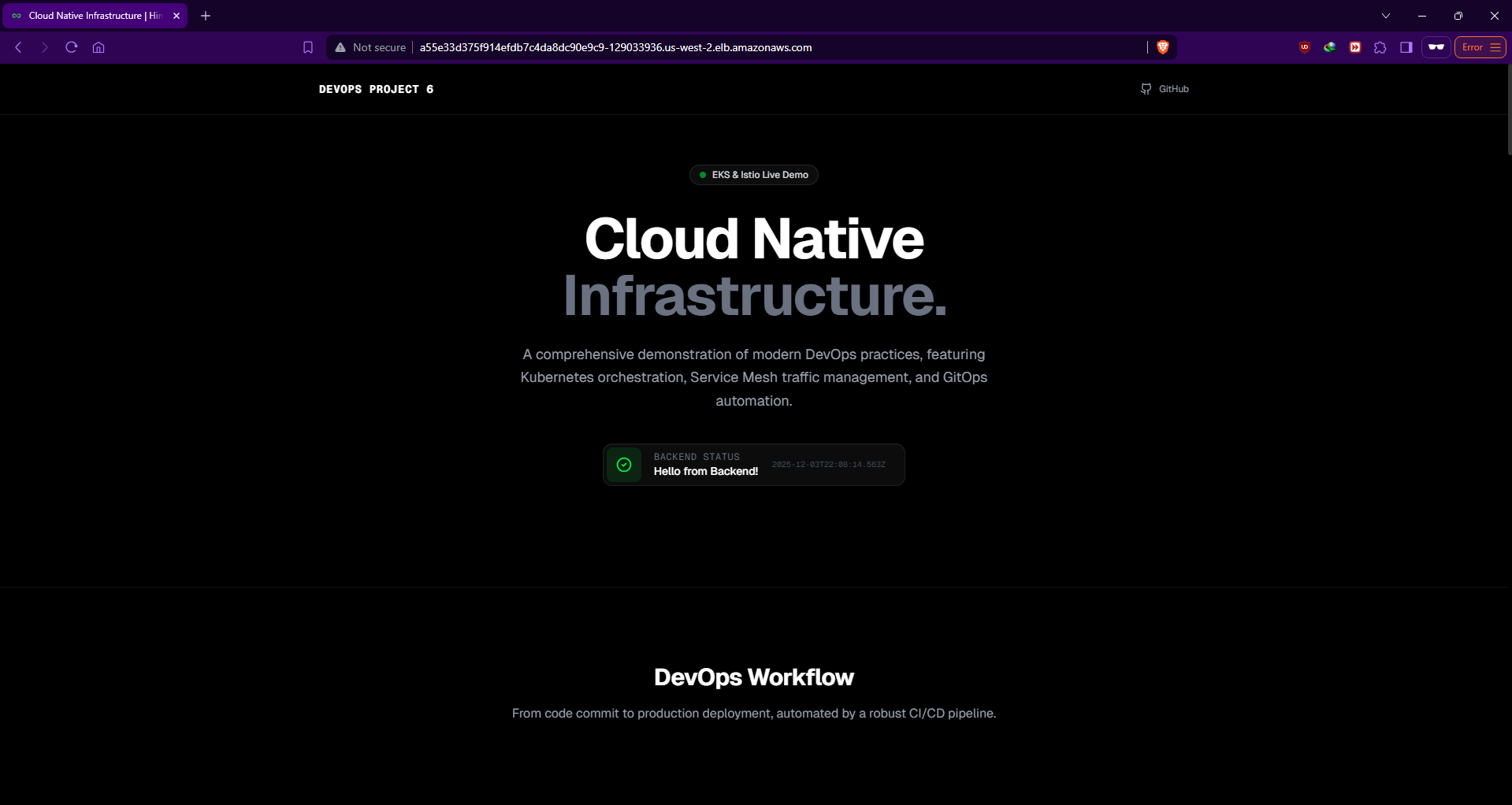Click the red fast-forward extension icon
1512x805 pixels.
(x=1355, y=47)
